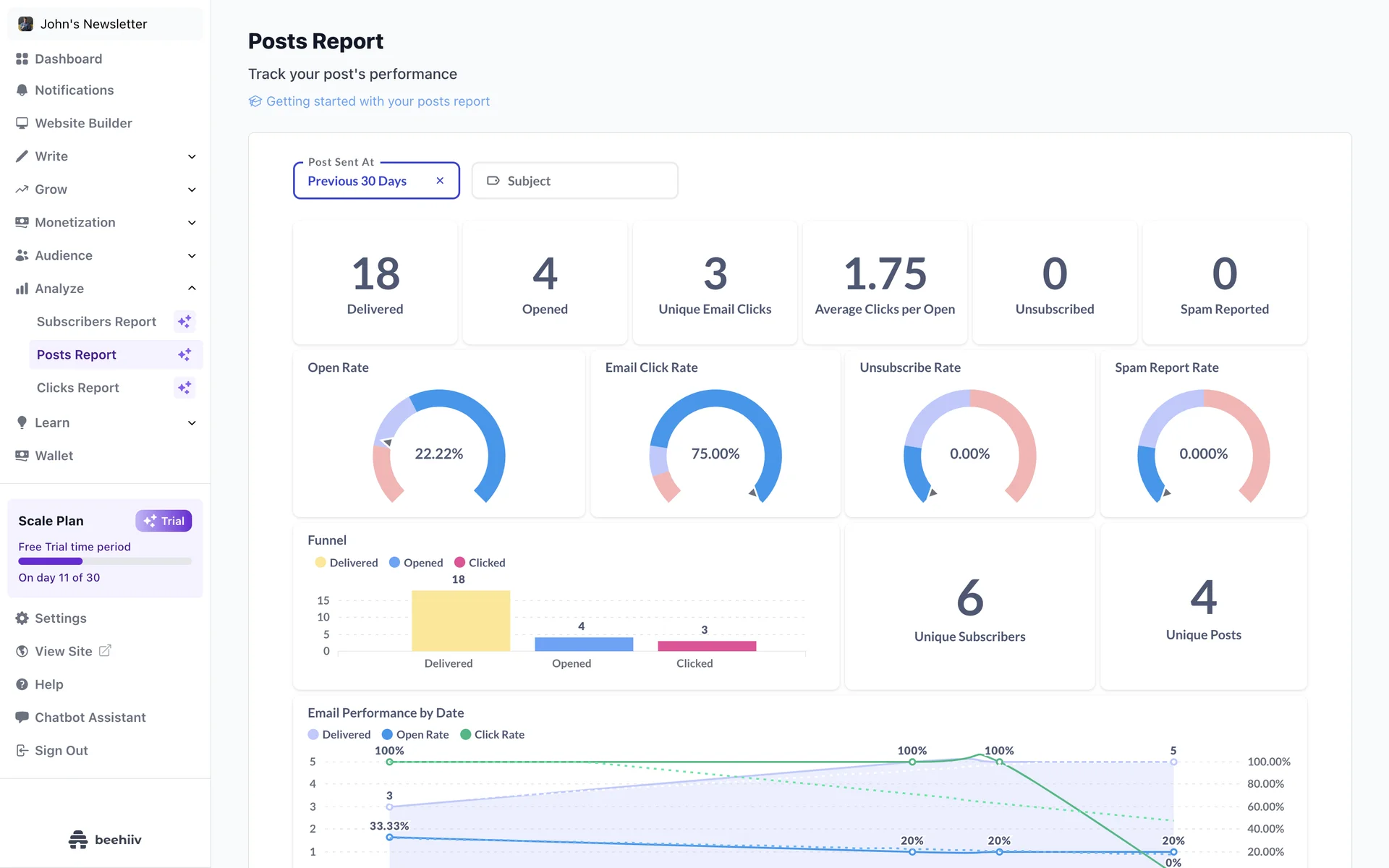Click the Dashboard grid icon
Viewport: 1389px width, 868px height.
22,59
